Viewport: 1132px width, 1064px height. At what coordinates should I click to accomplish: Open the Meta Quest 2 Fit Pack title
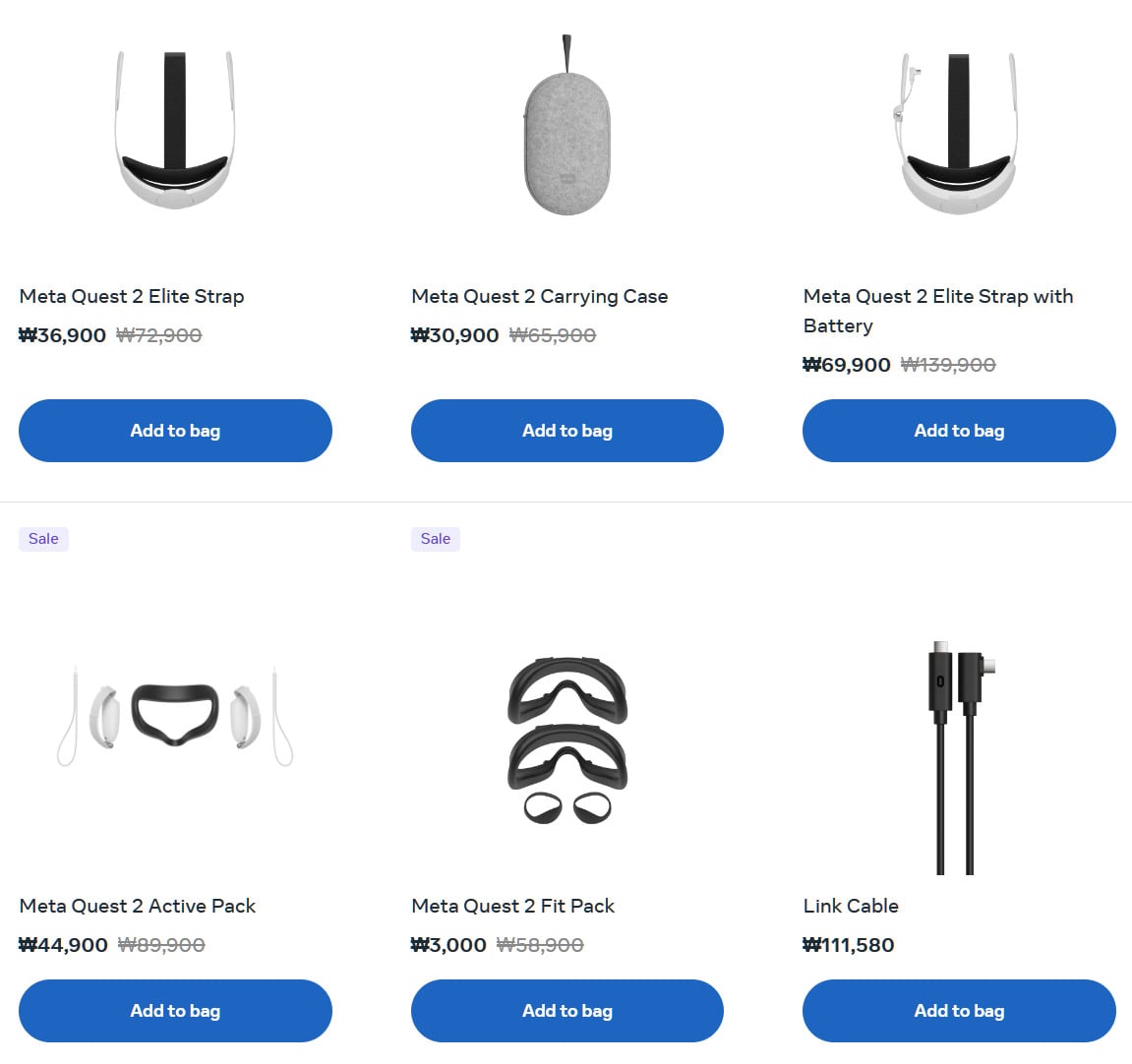513,906
